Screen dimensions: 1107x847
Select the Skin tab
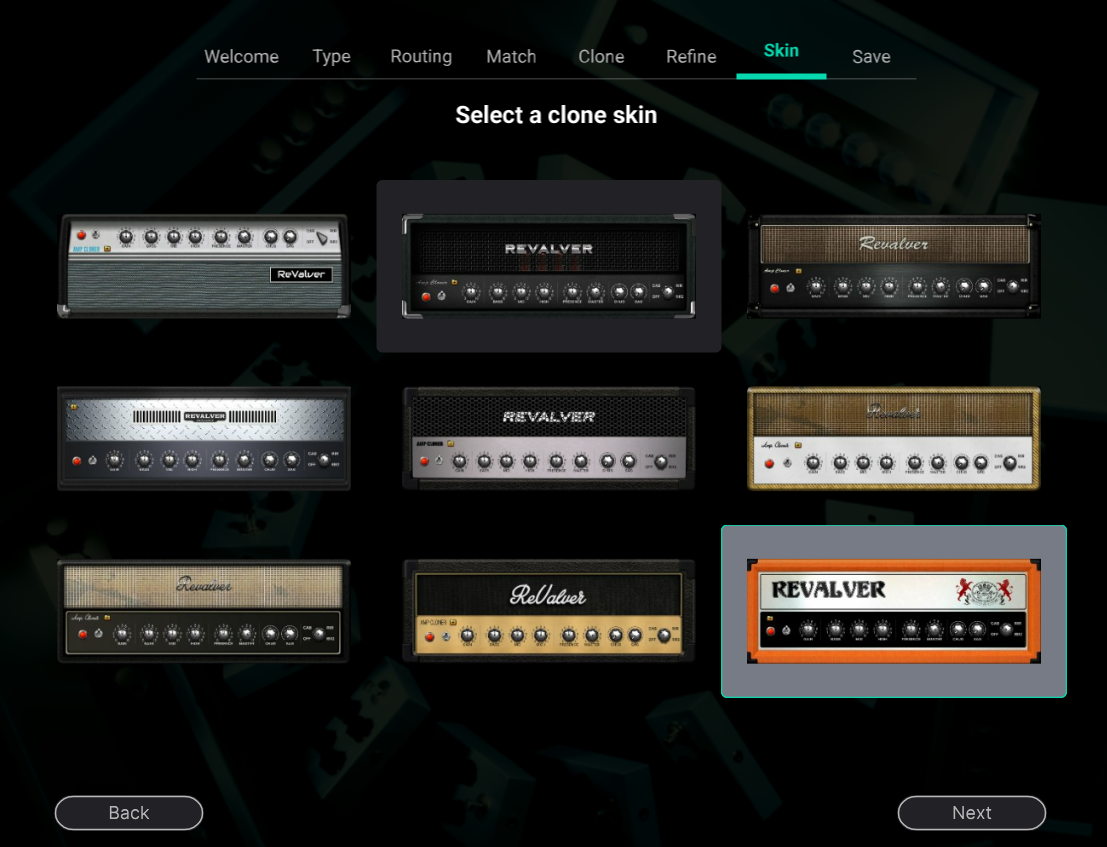point(781,51)
